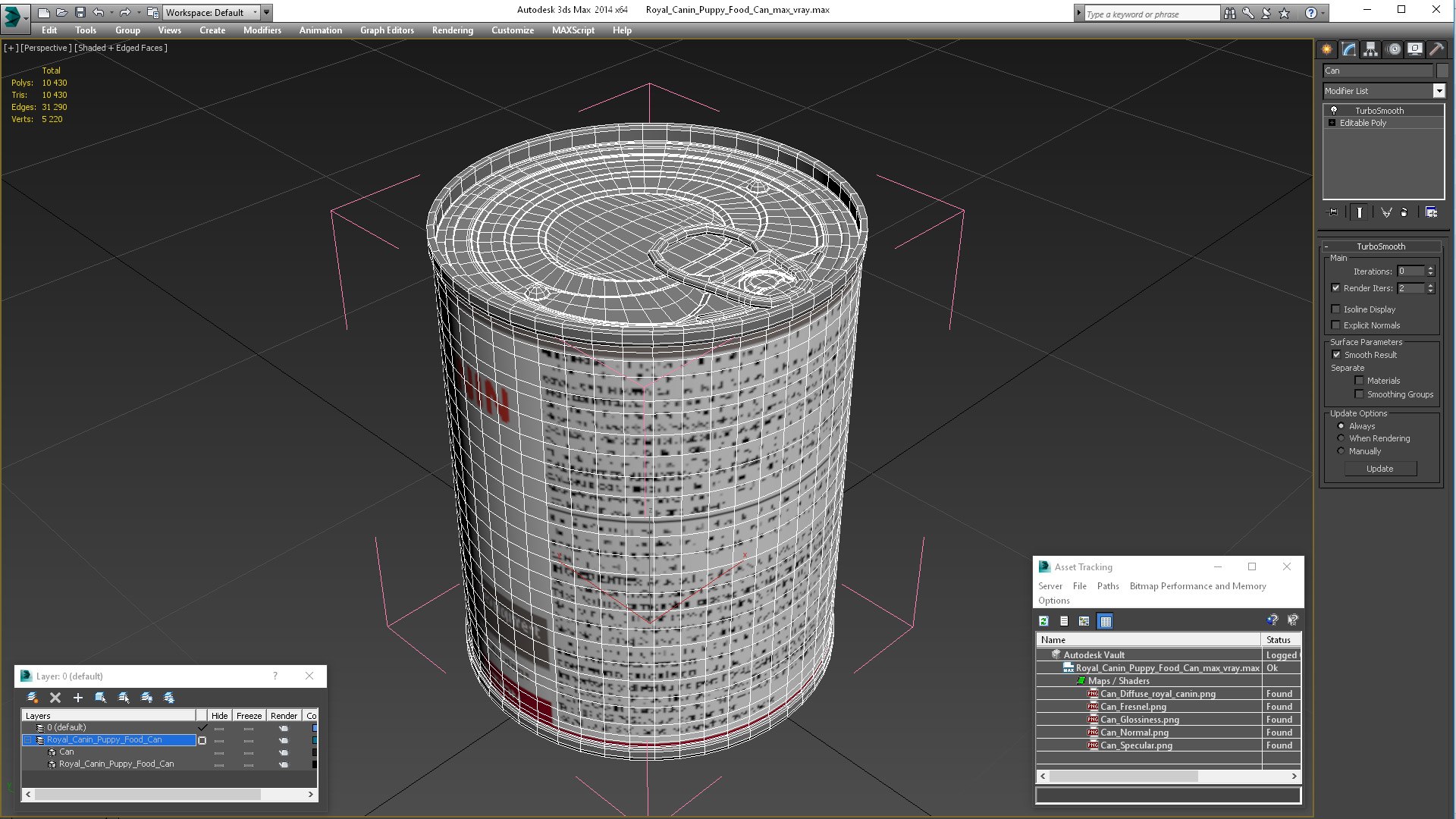Open the Rendering menu
The image size is (1456, 819).
[x=453, y=30]
